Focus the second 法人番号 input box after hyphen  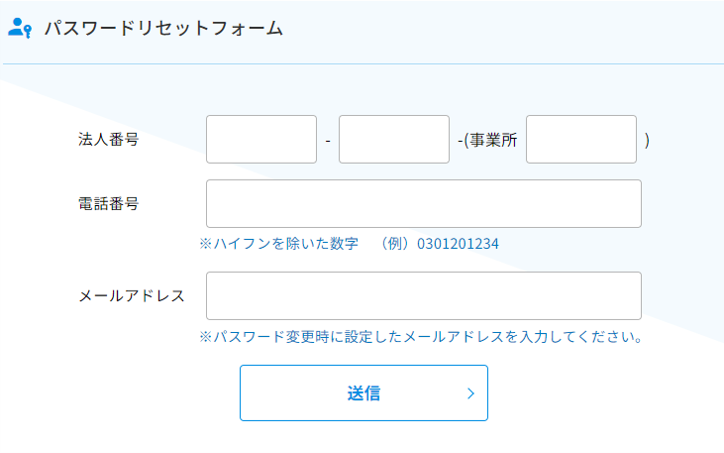pos(394,139)
